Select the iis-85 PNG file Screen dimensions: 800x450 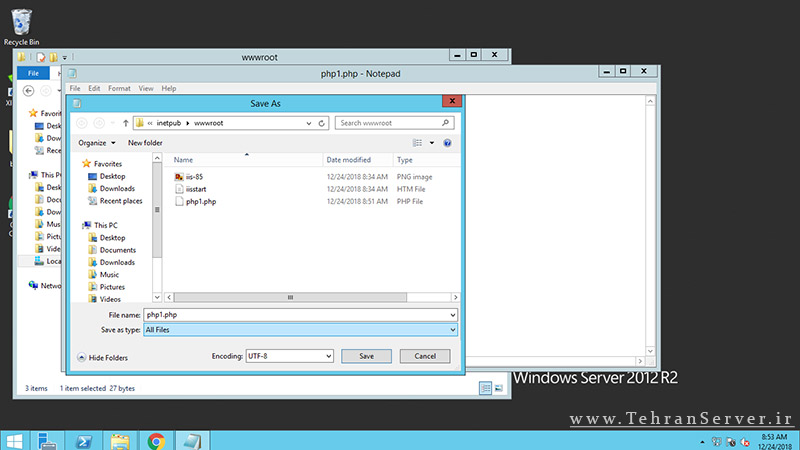[x=194, y=176]
